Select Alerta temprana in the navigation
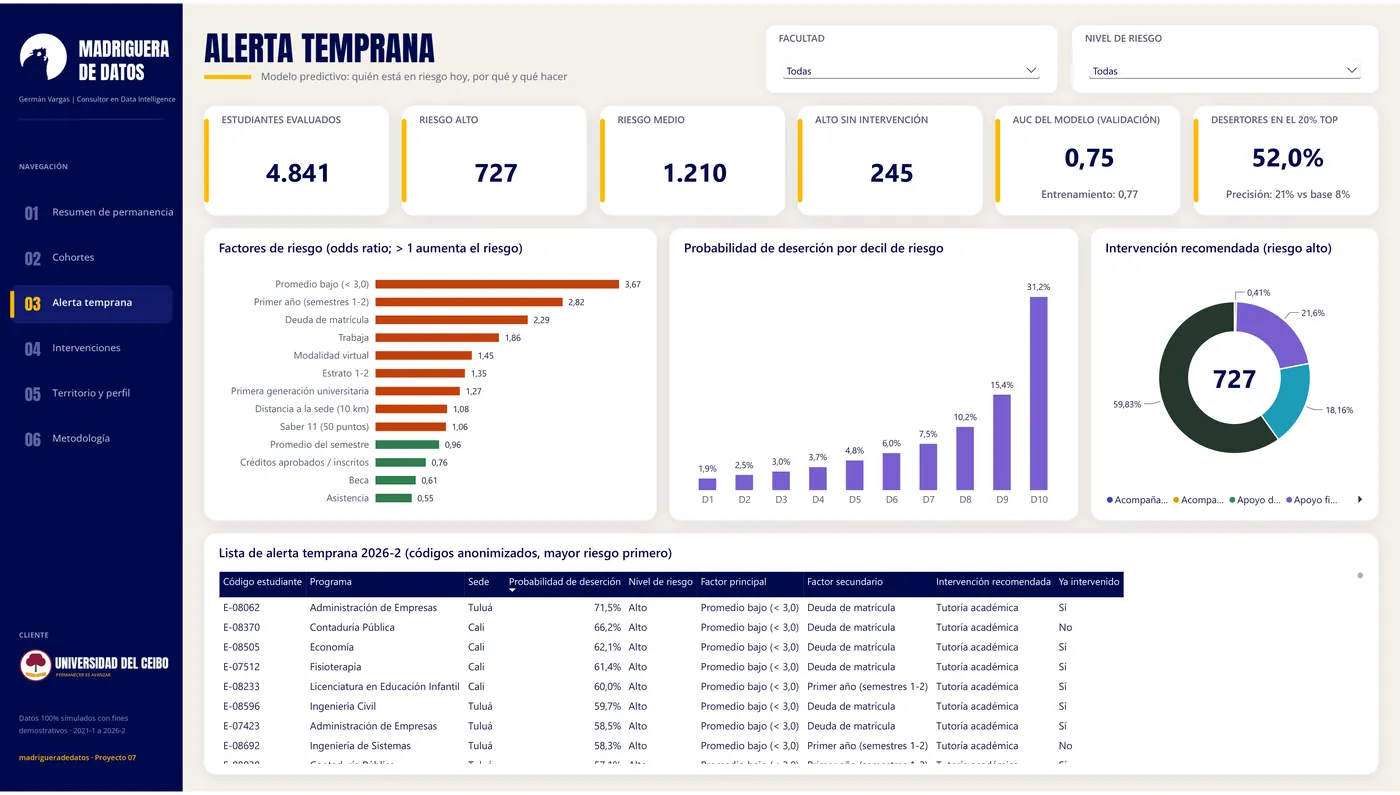The height and width of the screenshot is (795, 1400). tap(92, 303)
